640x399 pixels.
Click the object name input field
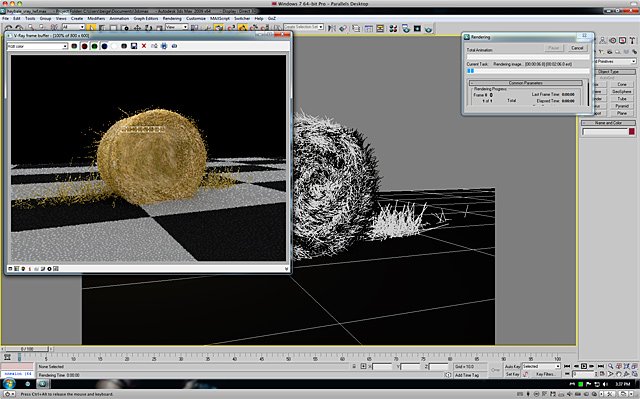605,131
